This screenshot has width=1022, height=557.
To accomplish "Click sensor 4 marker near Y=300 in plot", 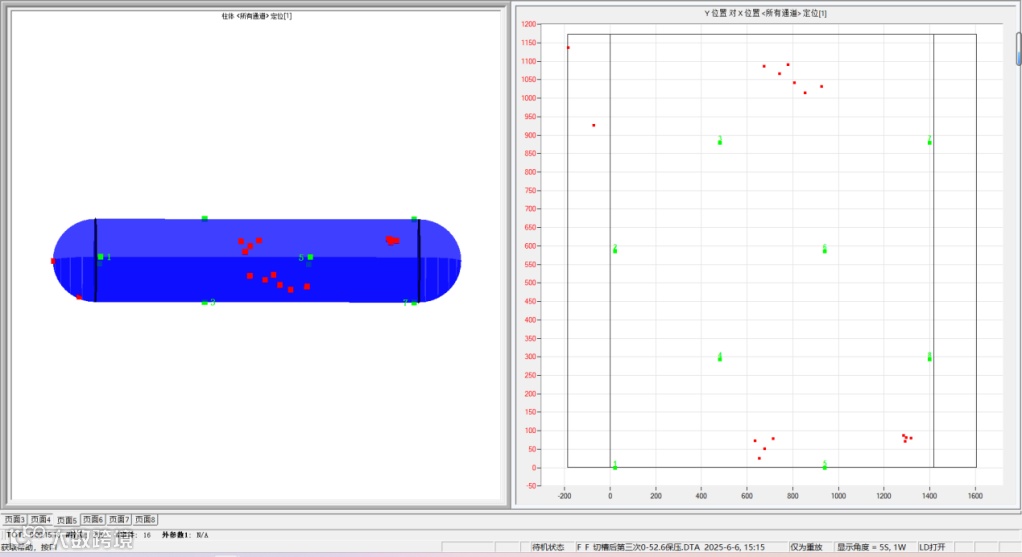I will (720, 358).
